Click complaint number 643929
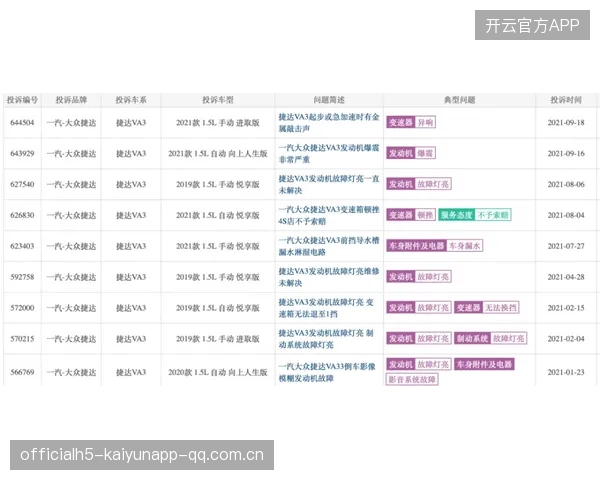 click(22, 154)
